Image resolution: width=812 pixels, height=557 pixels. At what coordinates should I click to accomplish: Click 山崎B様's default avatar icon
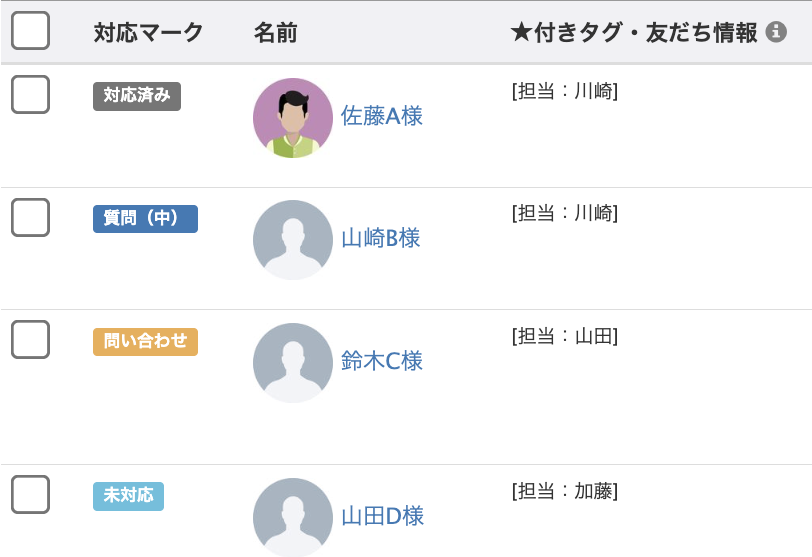pyautogui.click(x=293, y=240)
